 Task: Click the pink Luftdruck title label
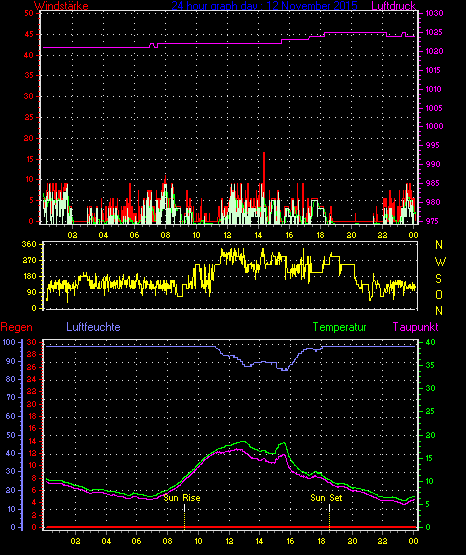pos(393,6)
